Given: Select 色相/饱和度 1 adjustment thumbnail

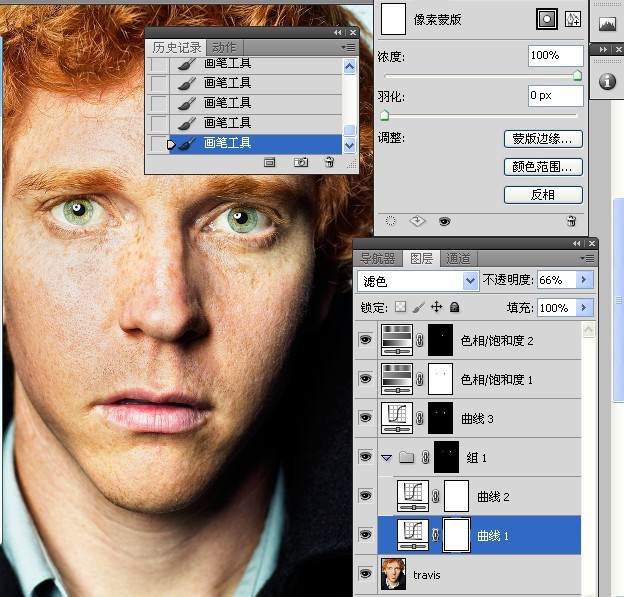Looking at the screenshot, I should 397,379.
